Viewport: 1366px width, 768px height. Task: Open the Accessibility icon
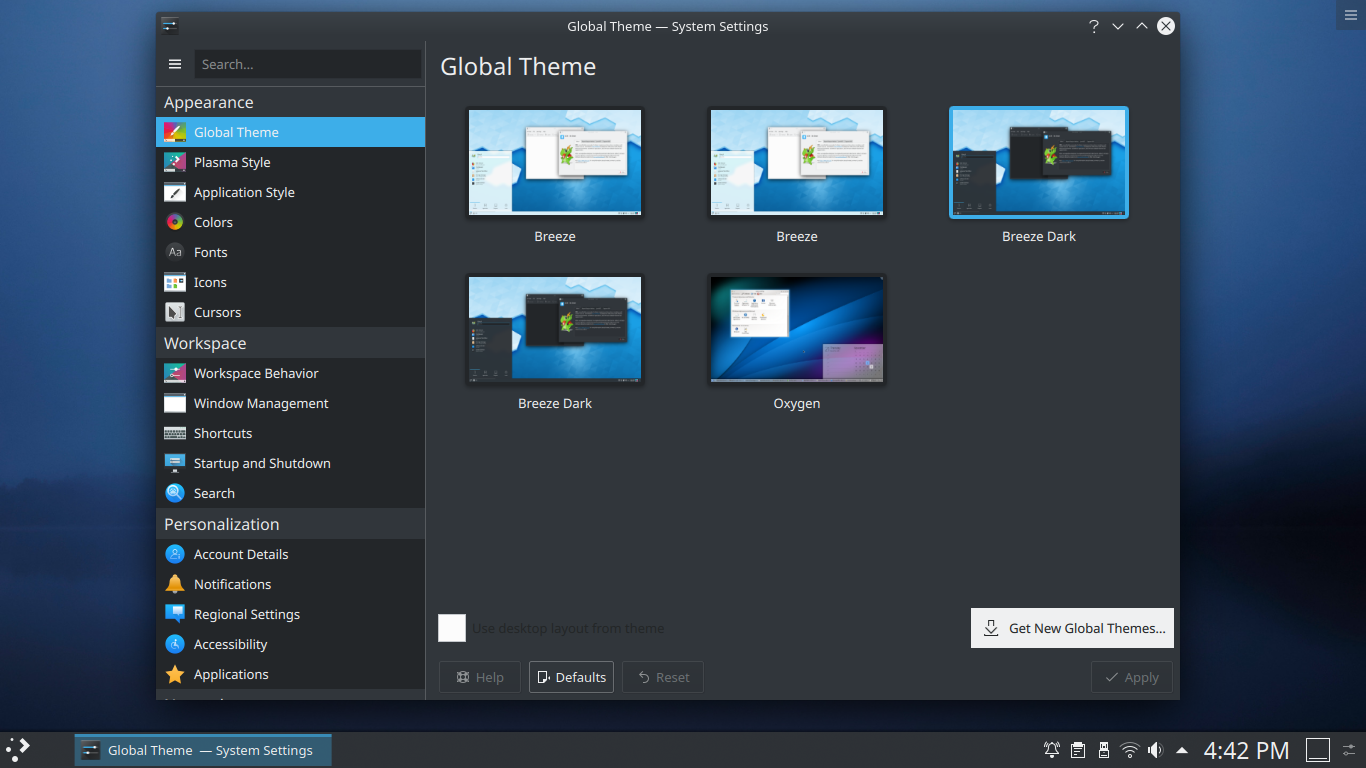pyautogui.click(x=175, y=644)
